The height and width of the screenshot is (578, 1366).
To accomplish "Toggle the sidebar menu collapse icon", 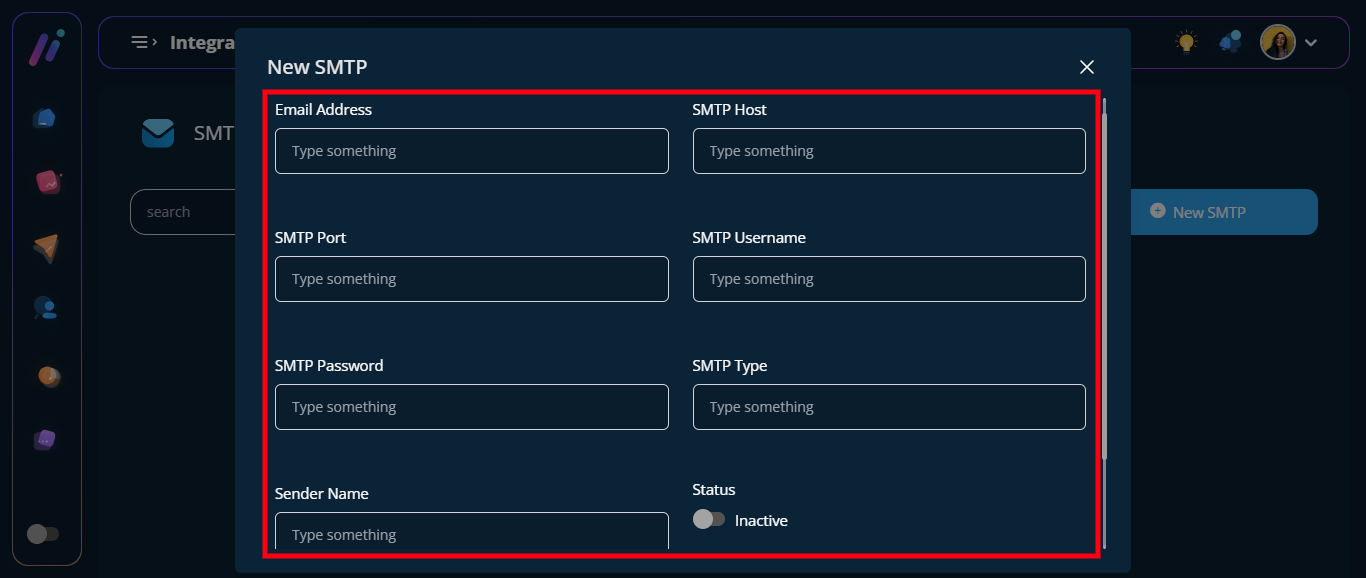I will coord(144,42).
